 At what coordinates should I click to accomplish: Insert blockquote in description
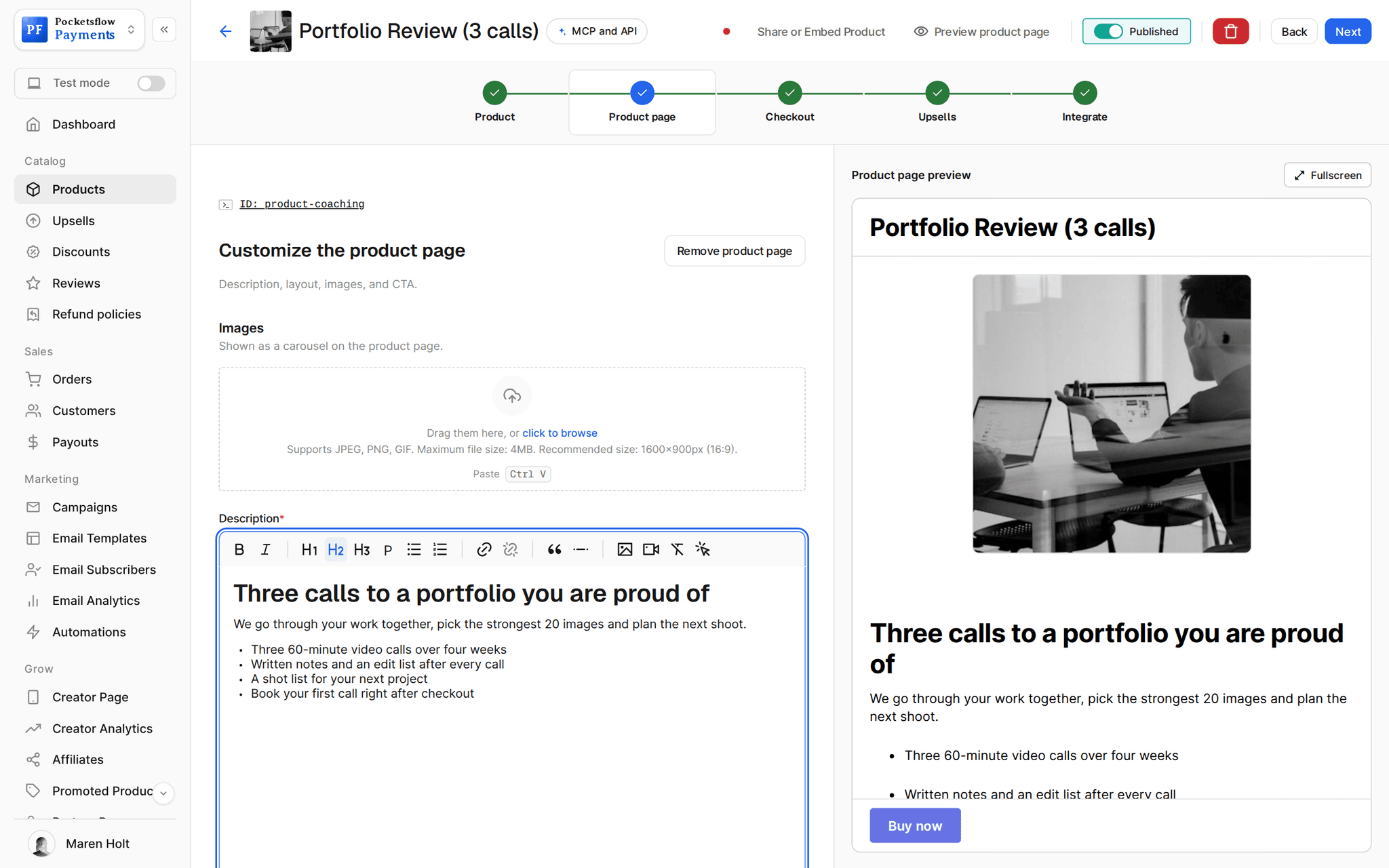[554, 549]
